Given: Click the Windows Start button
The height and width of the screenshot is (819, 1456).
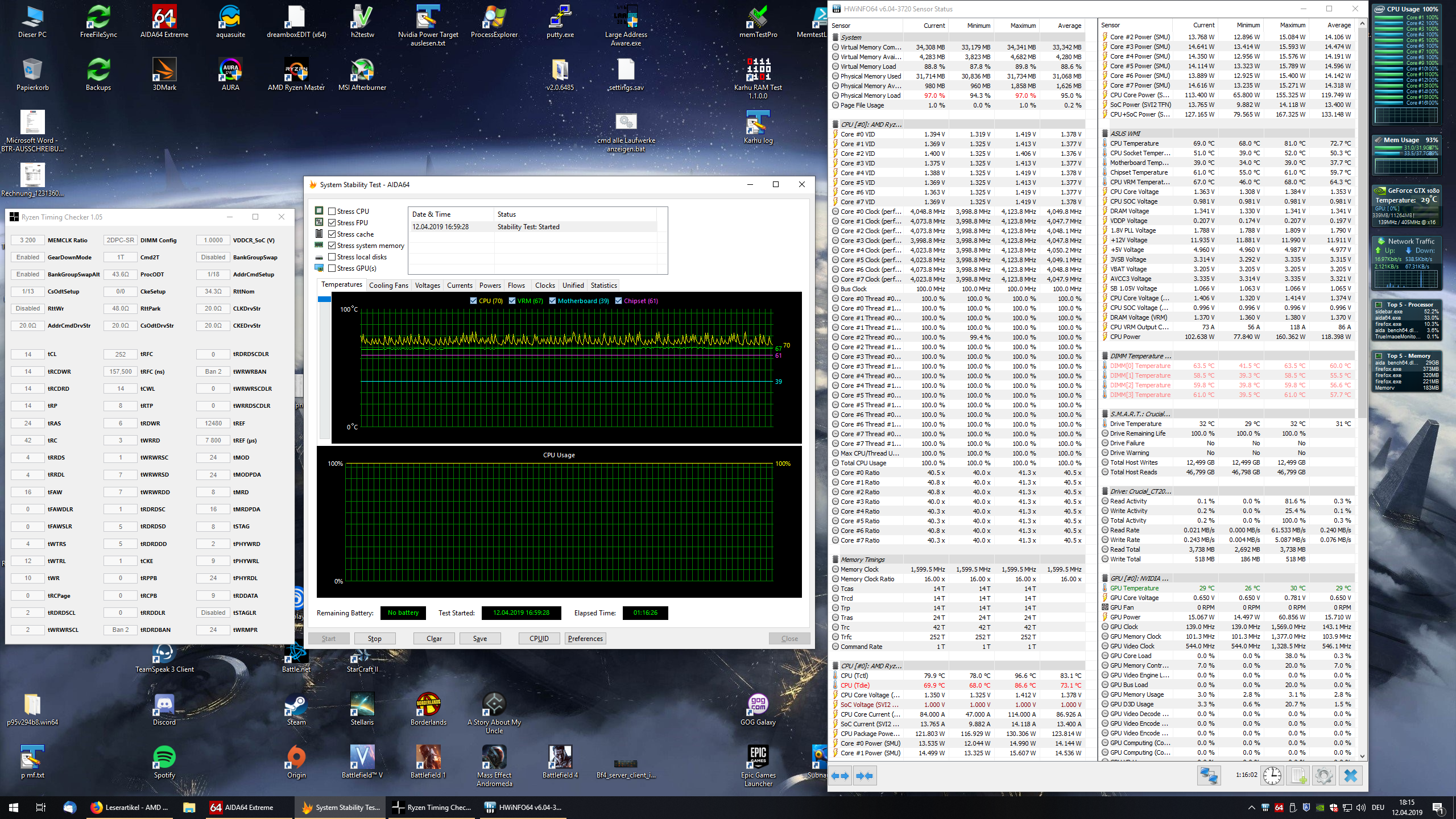Looking at the screenshot, I should [x=14, y=807].
